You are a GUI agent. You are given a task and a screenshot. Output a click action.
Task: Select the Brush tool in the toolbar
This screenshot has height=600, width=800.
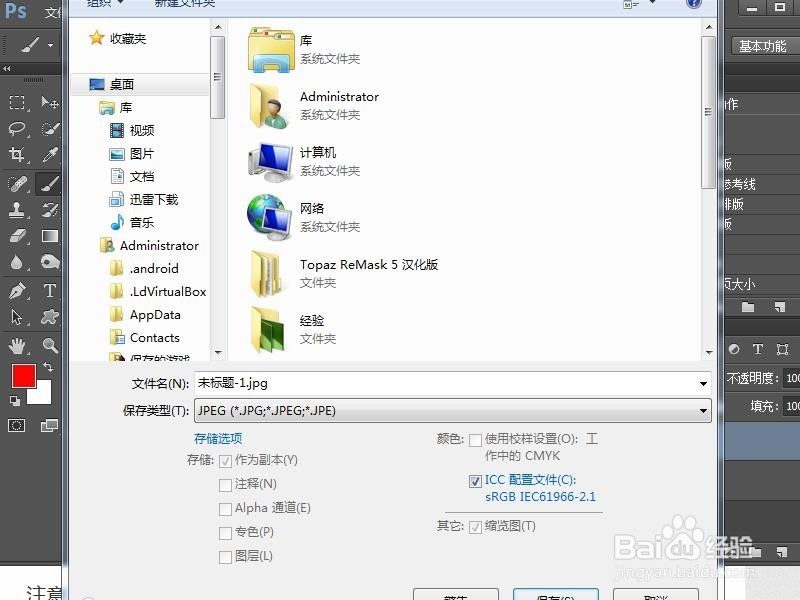(48, 183)
